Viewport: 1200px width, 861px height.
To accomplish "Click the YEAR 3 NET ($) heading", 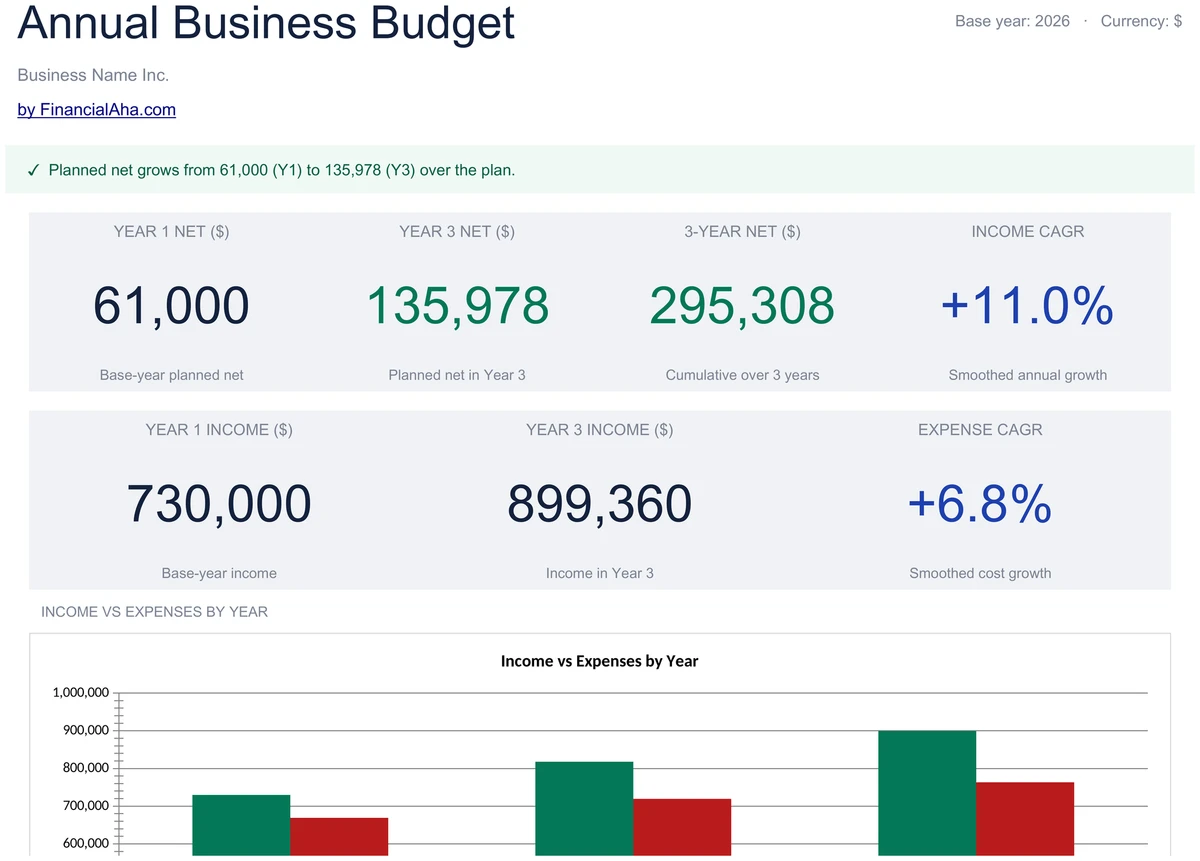I will (x=457, y=231).
